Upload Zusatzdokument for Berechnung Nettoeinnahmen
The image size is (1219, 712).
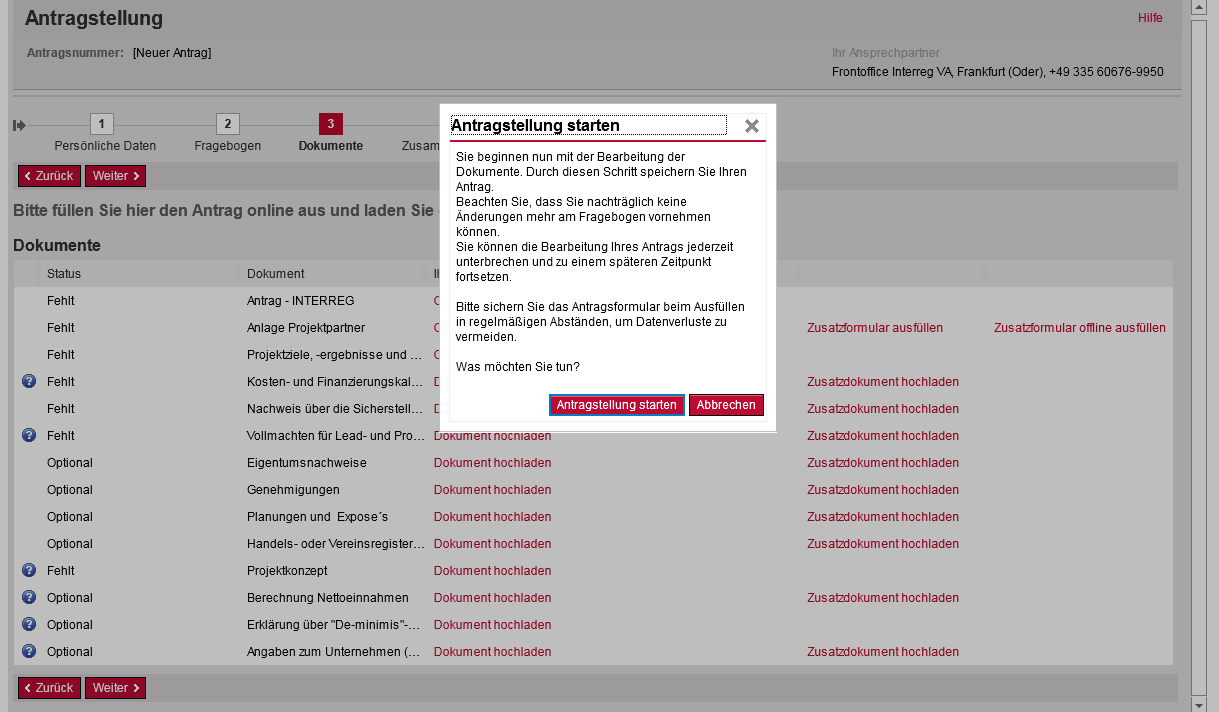(x=883, y=598)
